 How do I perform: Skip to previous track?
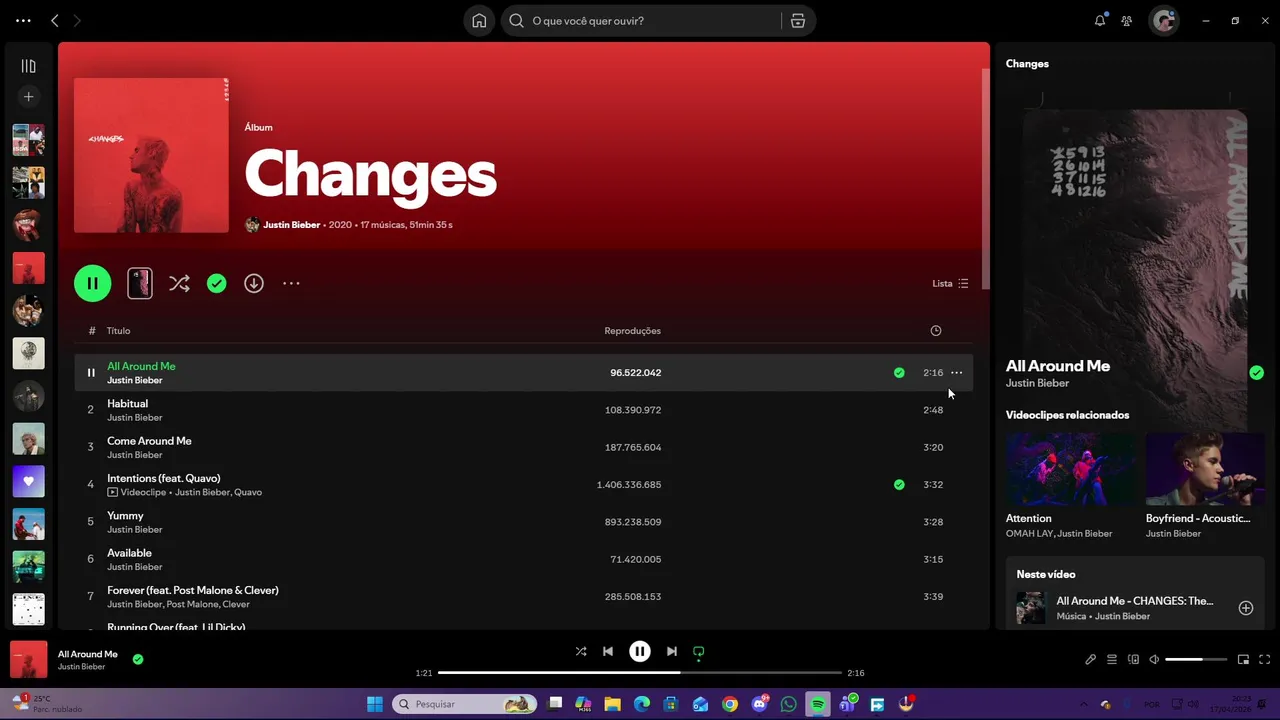coord(608,651)
